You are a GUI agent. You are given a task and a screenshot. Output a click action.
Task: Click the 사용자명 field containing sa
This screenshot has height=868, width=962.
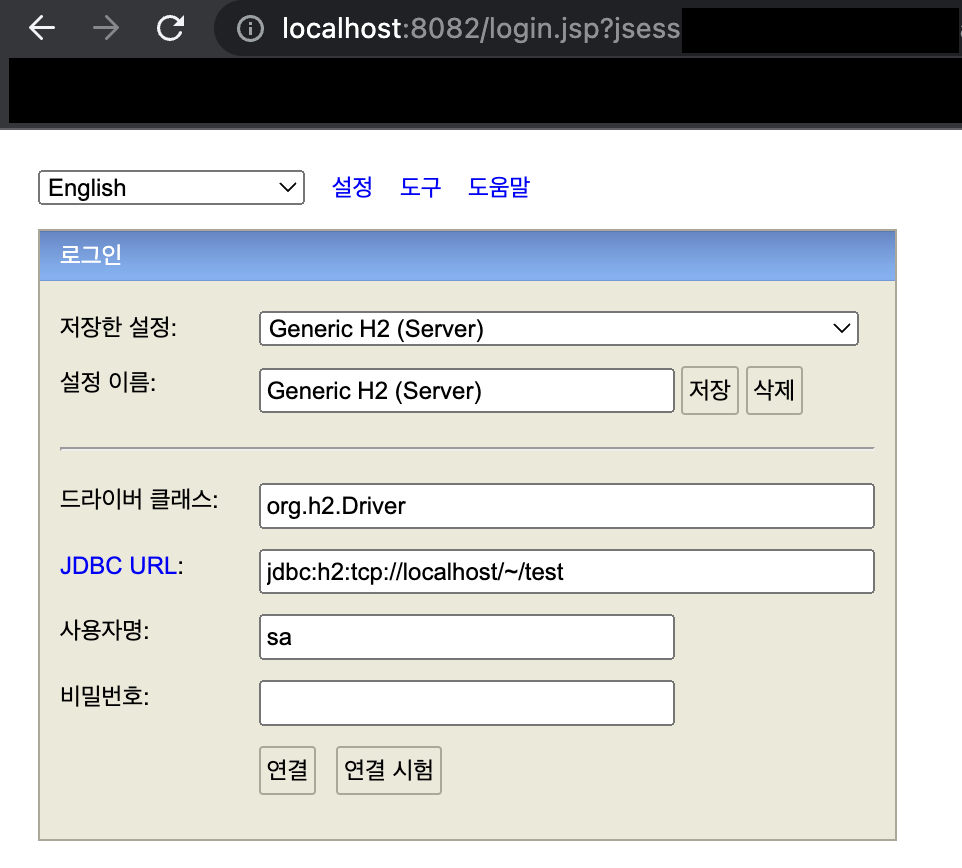coord(466,637)
